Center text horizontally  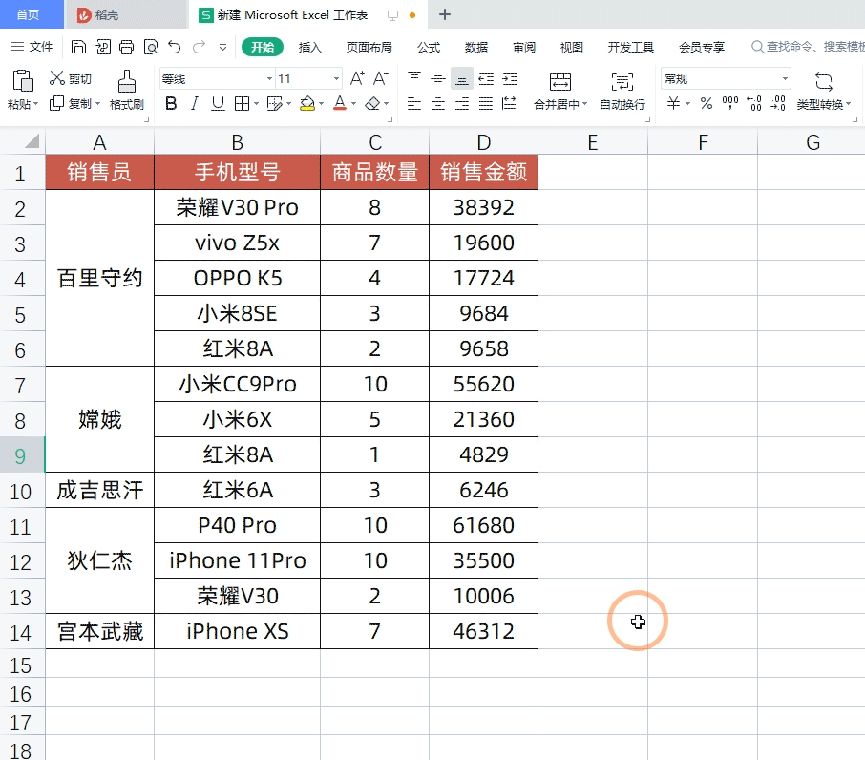(438, 103)
